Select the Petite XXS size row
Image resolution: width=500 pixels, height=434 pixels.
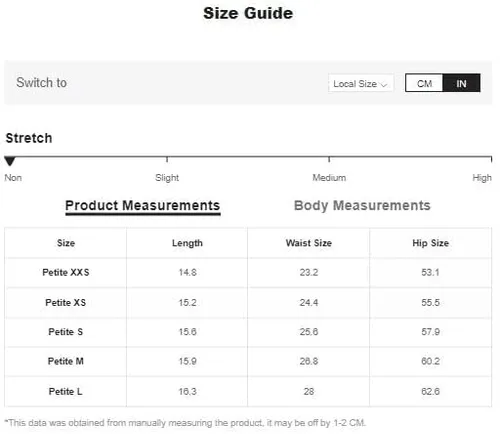248,273
